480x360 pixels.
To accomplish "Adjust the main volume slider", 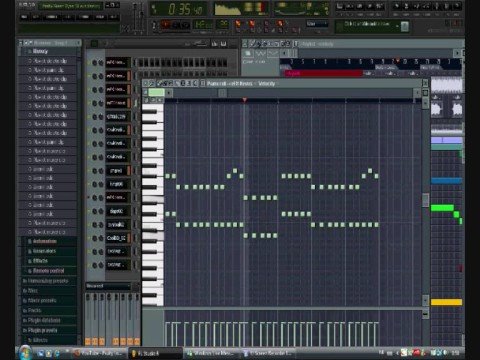I will pyautogui.click(x=135, y=18).
